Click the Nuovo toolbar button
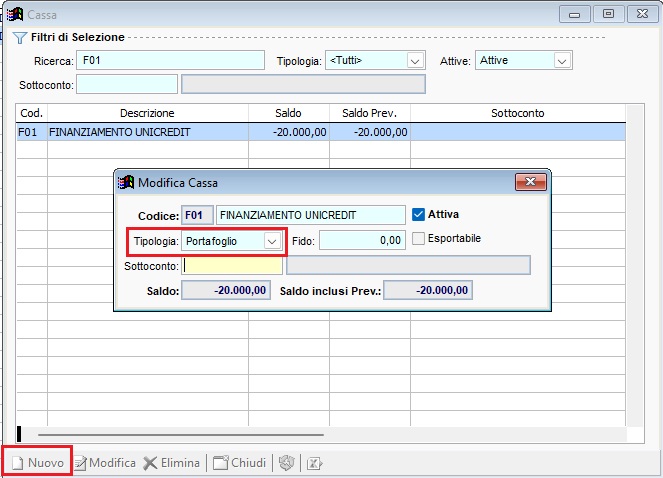The width and height of the screenshot is (663, 478). point(37,463)
